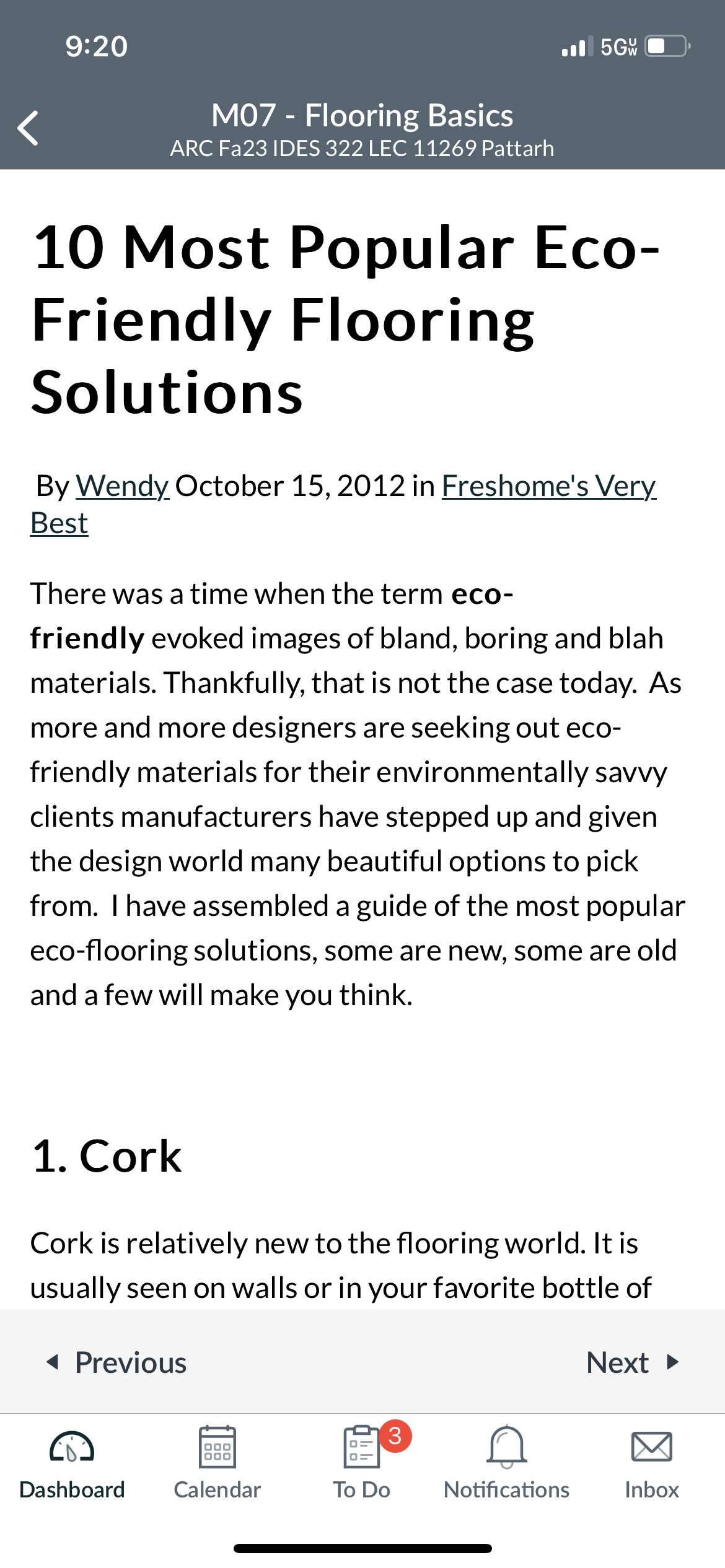Tap the left arrow beside Previous

(x=53, y=1362)
